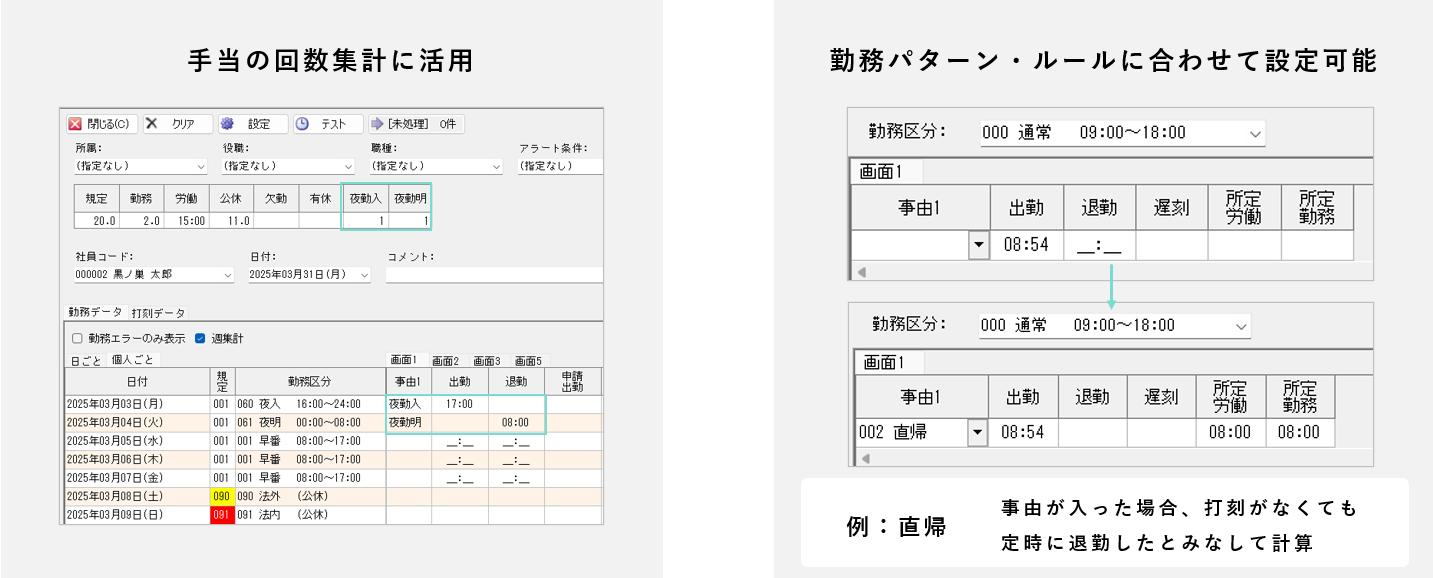Click the [未処理] 0件 button label
Screen dimensions: 1433x578
422,124
